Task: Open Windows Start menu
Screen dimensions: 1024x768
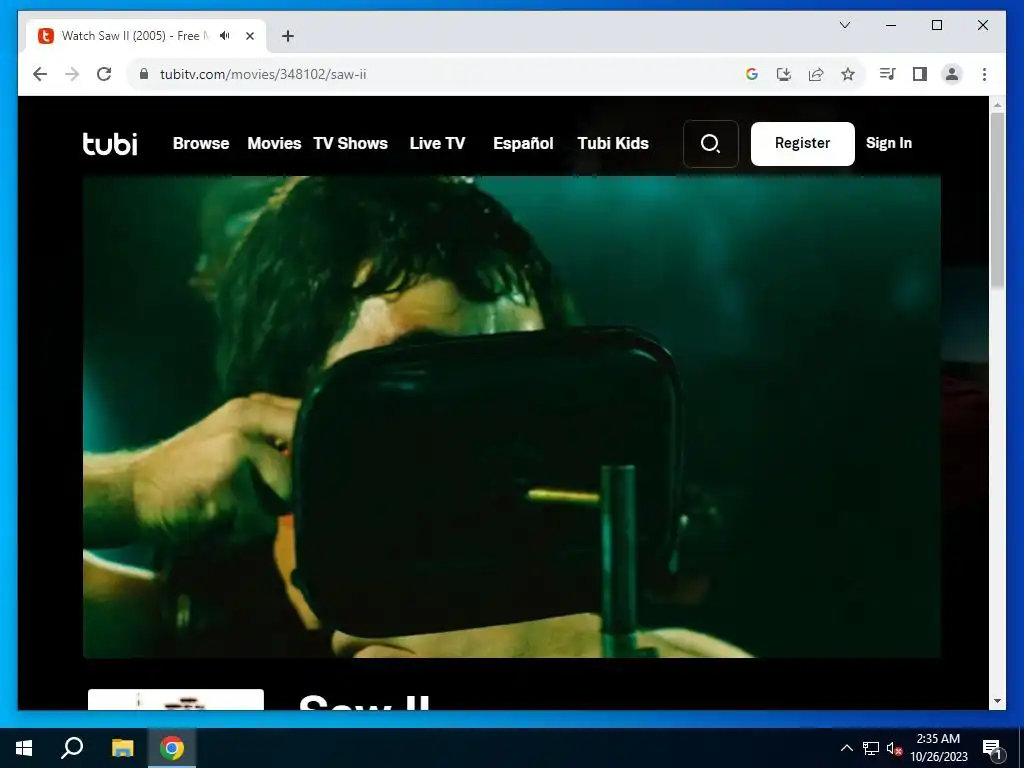Action: pos(24,748)
